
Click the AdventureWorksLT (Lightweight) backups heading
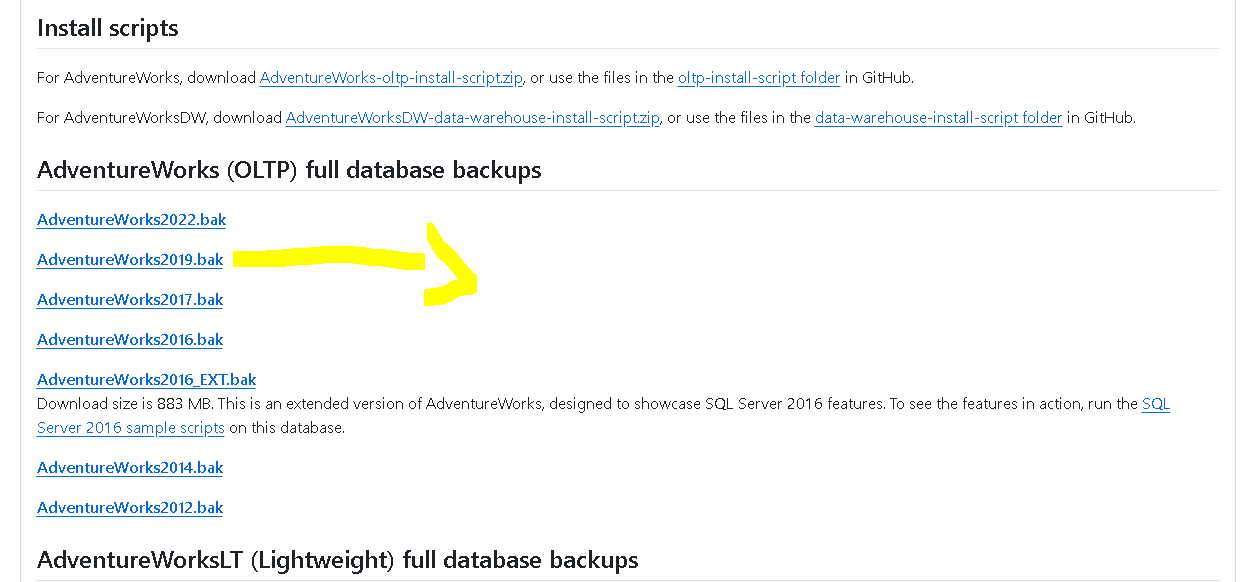click(337, 559)
